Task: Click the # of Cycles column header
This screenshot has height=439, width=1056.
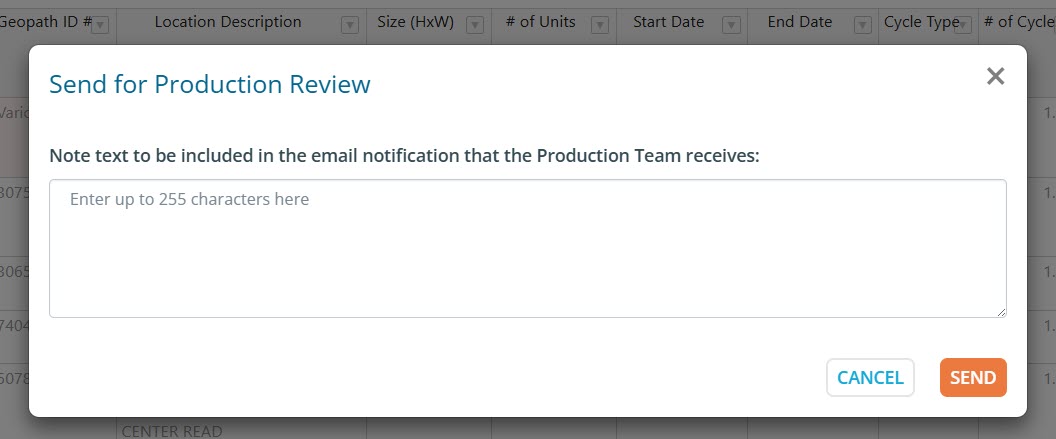Action: (x=1018, y=22)
